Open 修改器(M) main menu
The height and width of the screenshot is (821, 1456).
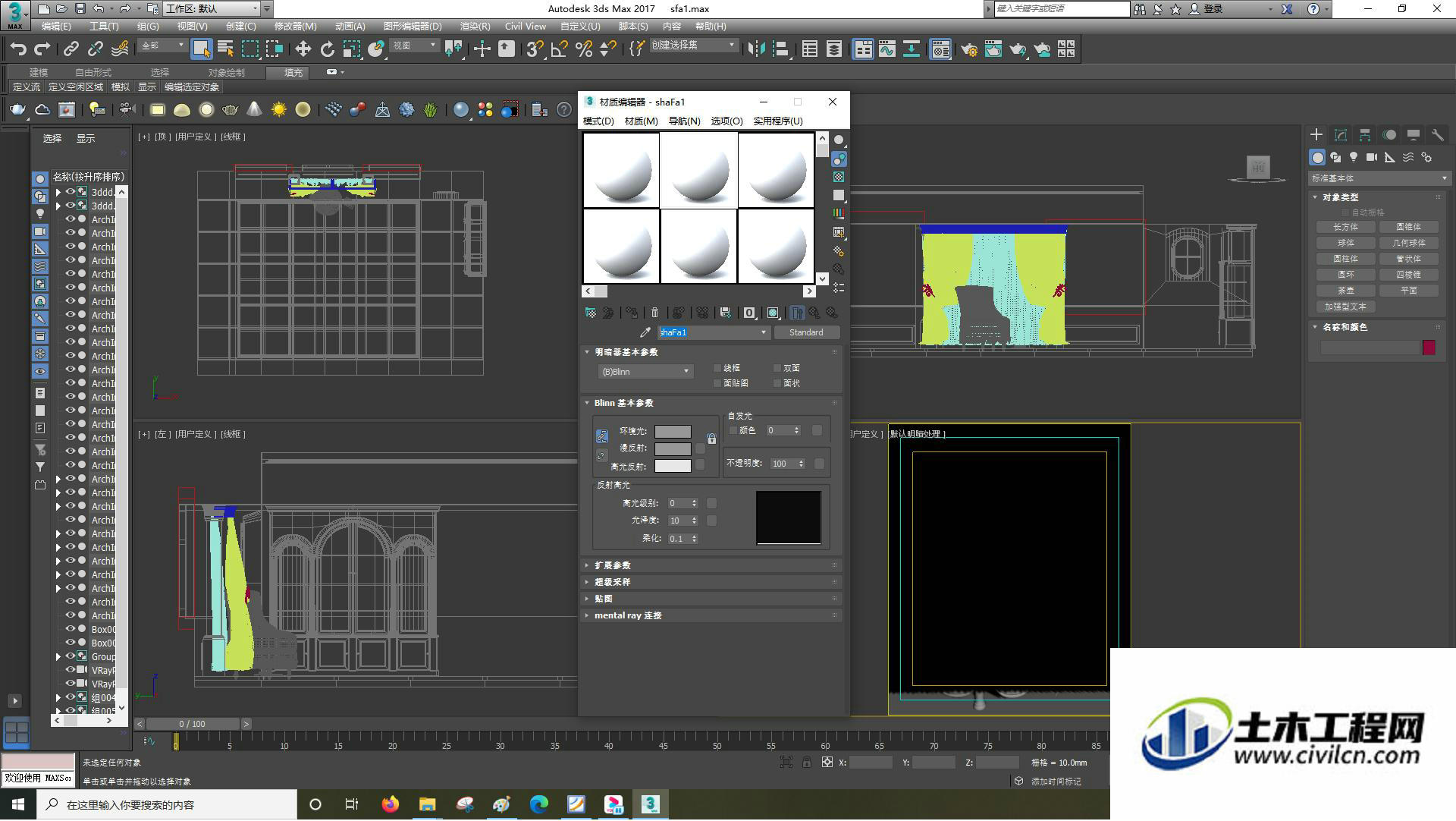[x=295, y=26]
